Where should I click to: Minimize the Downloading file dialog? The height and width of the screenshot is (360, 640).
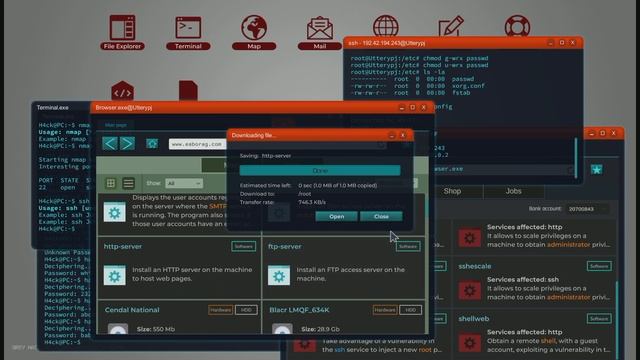392,135
